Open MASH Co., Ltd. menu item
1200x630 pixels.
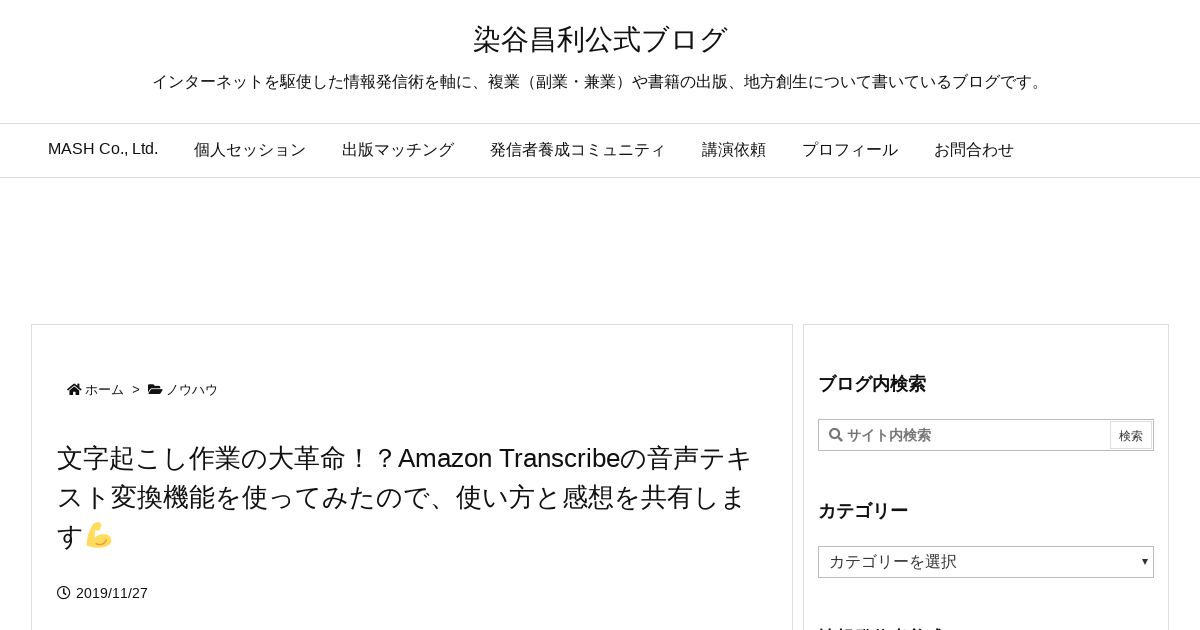point(103,150)
